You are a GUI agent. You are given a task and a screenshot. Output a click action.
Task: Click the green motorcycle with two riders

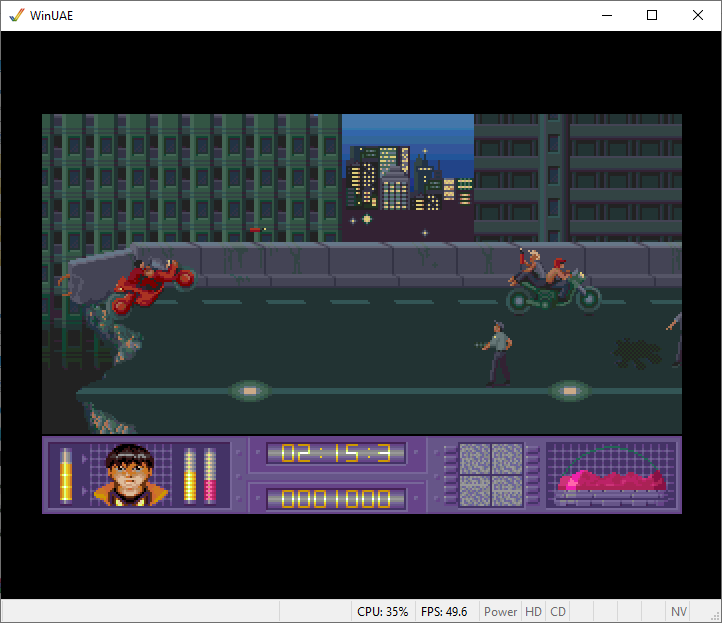click(x=553, y=281)
